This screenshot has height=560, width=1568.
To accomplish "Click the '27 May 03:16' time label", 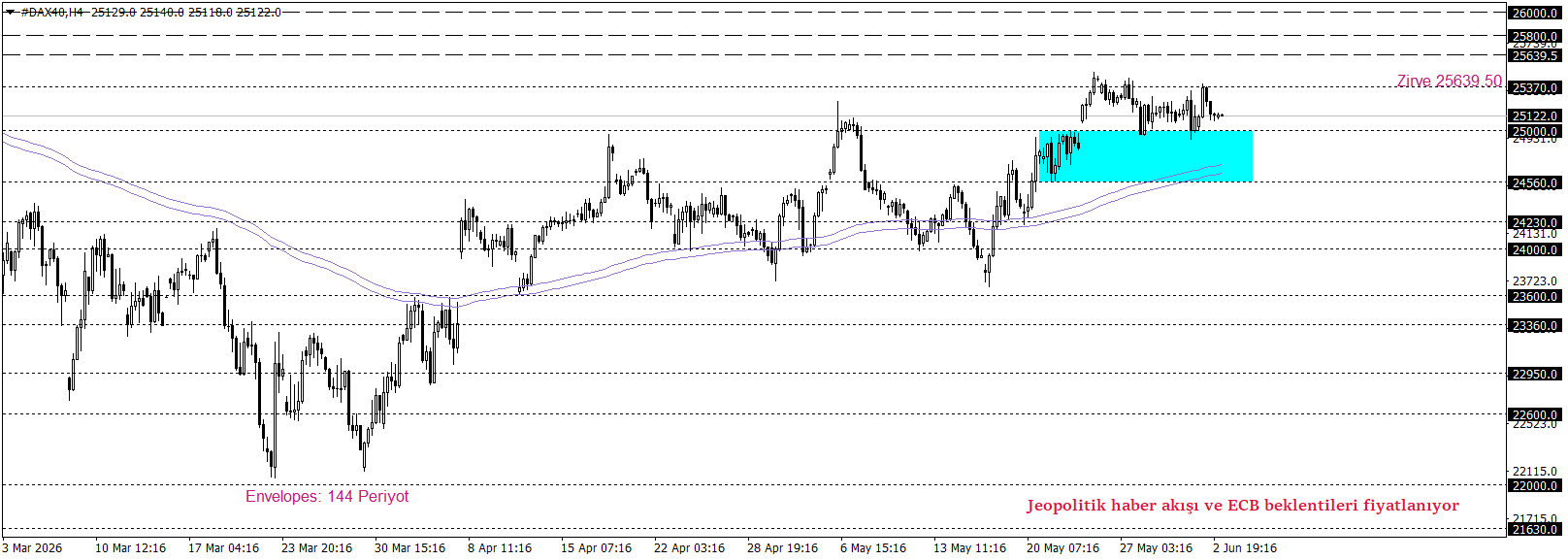I will click(x=1156, y=548).
